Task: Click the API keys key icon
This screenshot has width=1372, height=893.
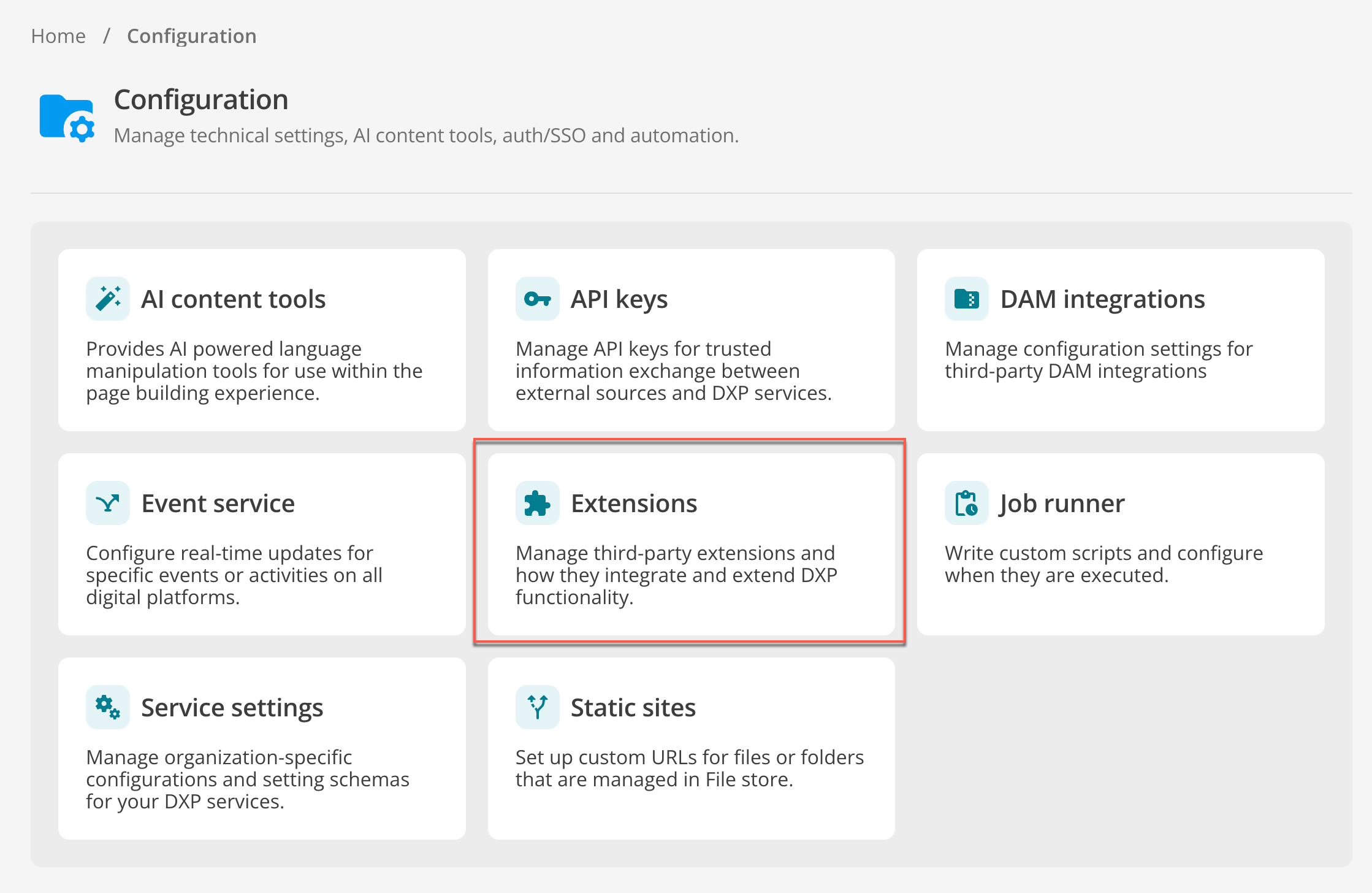Action: point(537,299)
